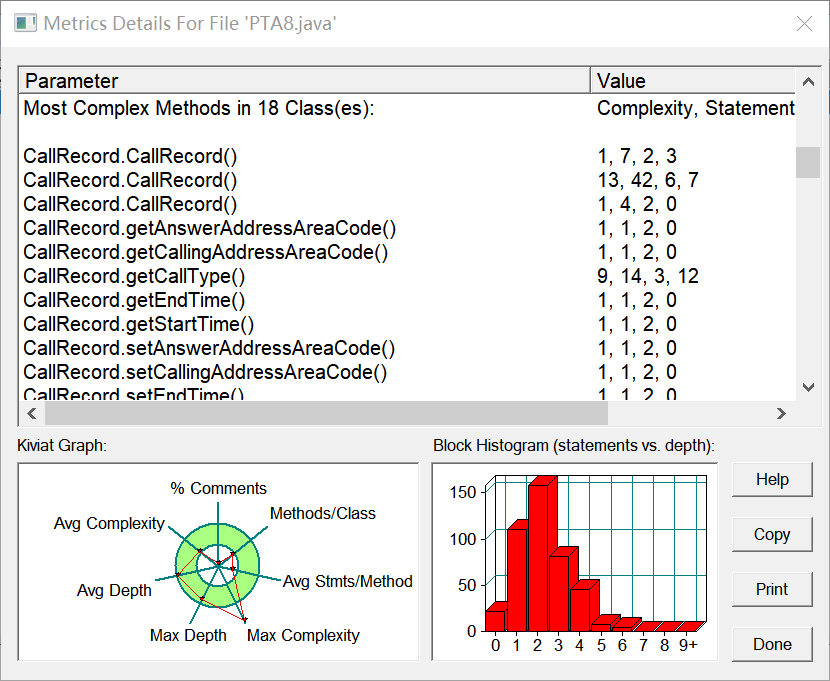Click the 'Max Complexity' Kiviat label
Screen dimensions: 830x681
303,635
